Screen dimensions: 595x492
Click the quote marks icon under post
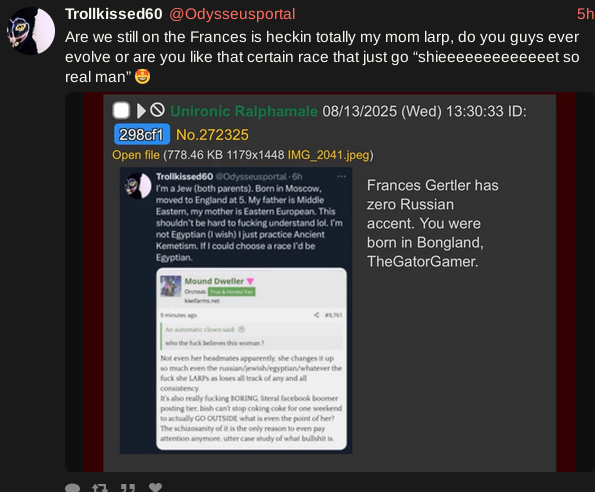(128, 488)
